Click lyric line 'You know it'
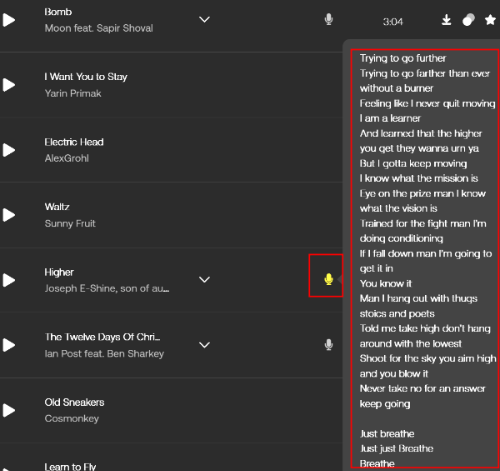Image resolution: width=500 pixels, height=471 pixels. click(386, 284)
